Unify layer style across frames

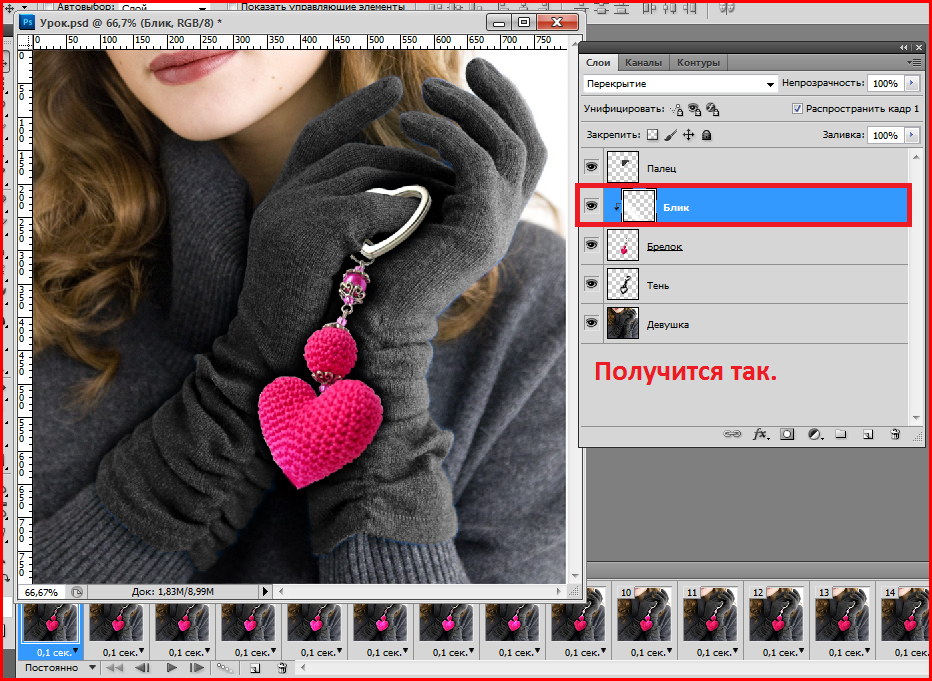click(713, 109)
